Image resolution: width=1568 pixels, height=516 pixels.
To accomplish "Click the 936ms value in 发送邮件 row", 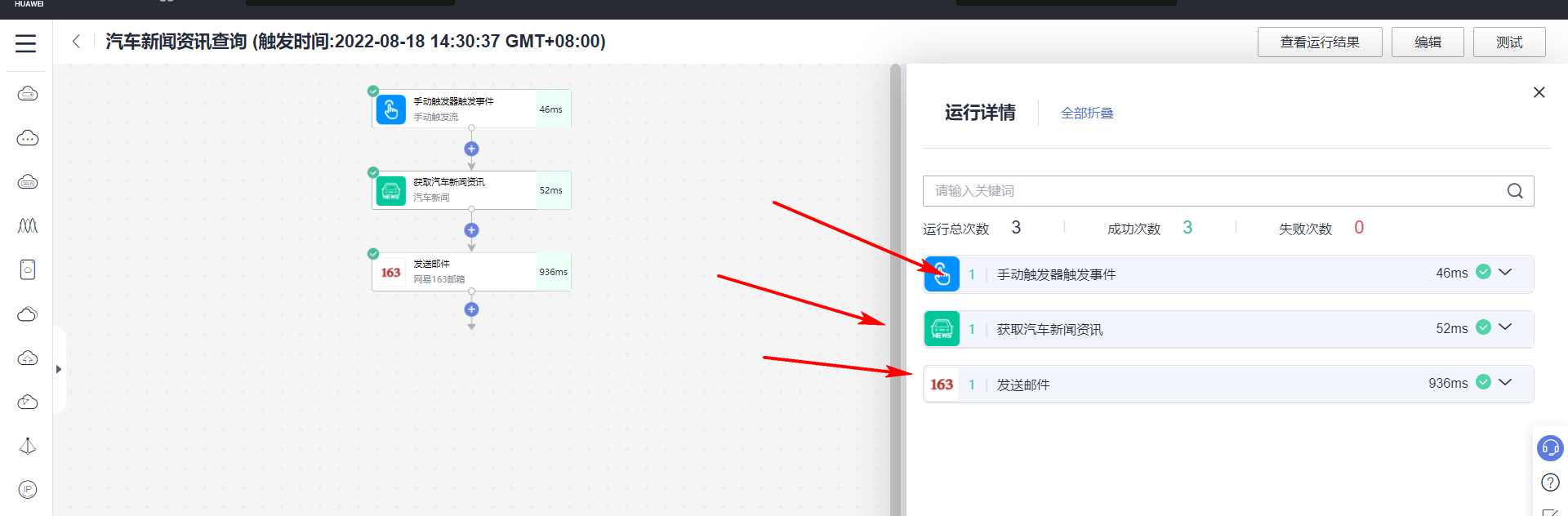I will [1448, 383].
